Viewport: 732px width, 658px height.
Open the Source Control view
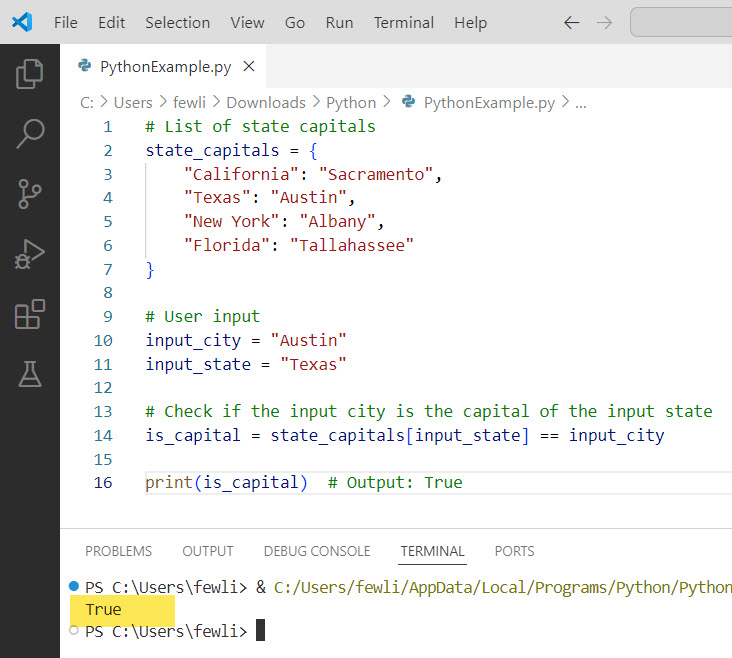tap(29, 194)
